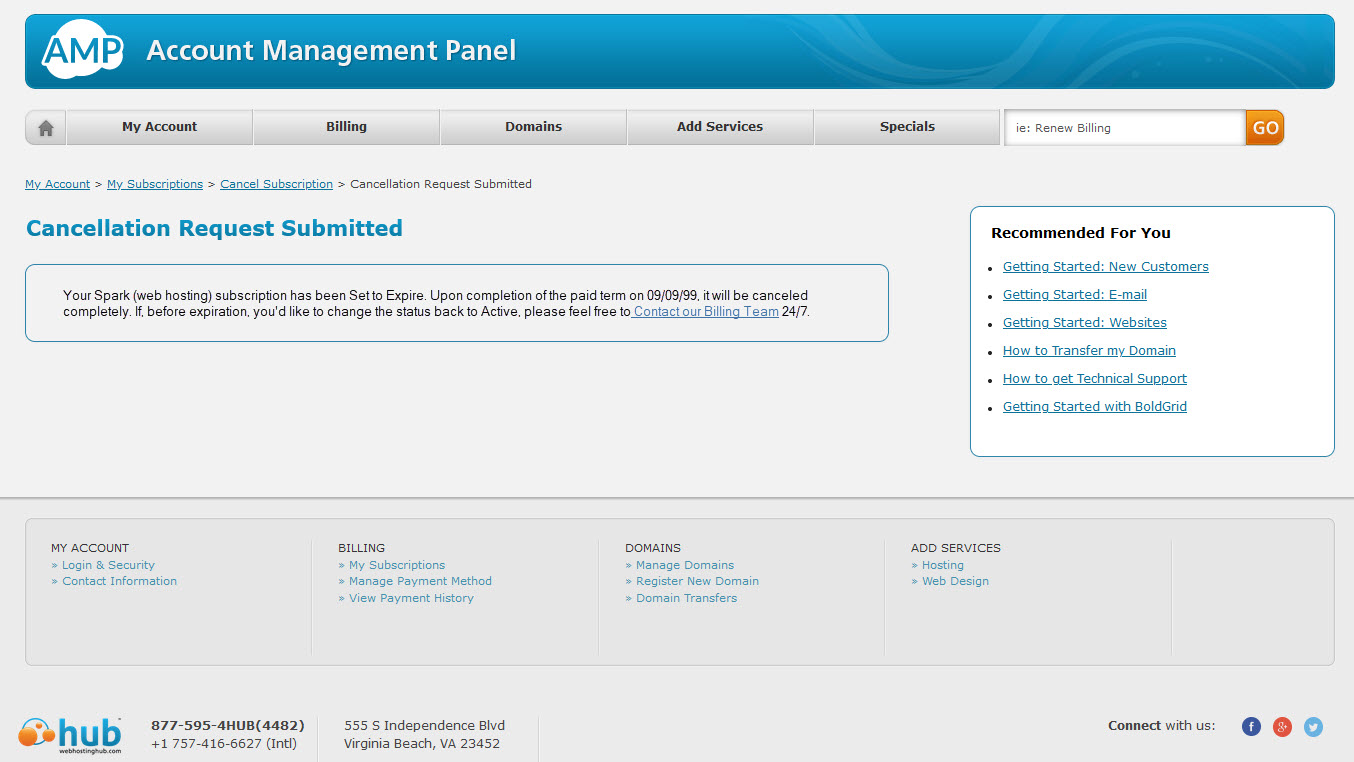The width and height of the screenshot is (1354, 762).
Task: Open Getting Started: New Customers guide
Action: click(x=1105, y=267)
